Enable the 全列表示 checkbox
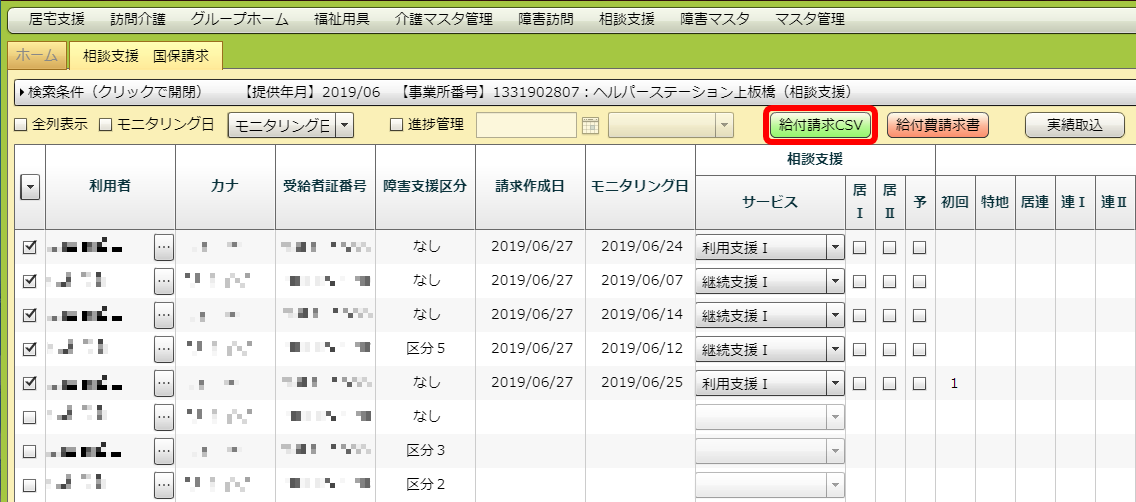This screenshot has height=502, width=1136. 21,125
